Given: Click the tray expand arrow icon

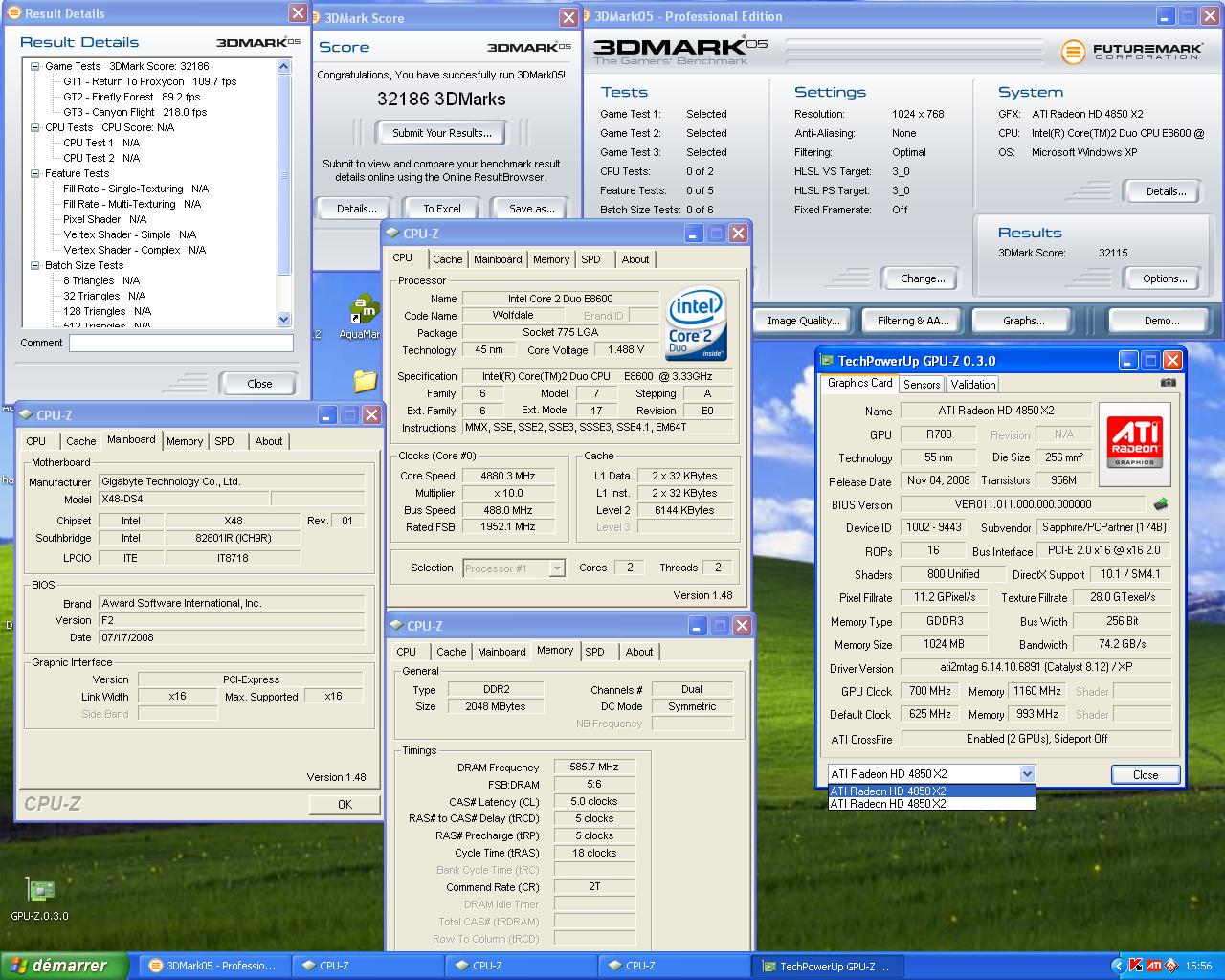Looking at the screenshot, I should (1117, 966).
